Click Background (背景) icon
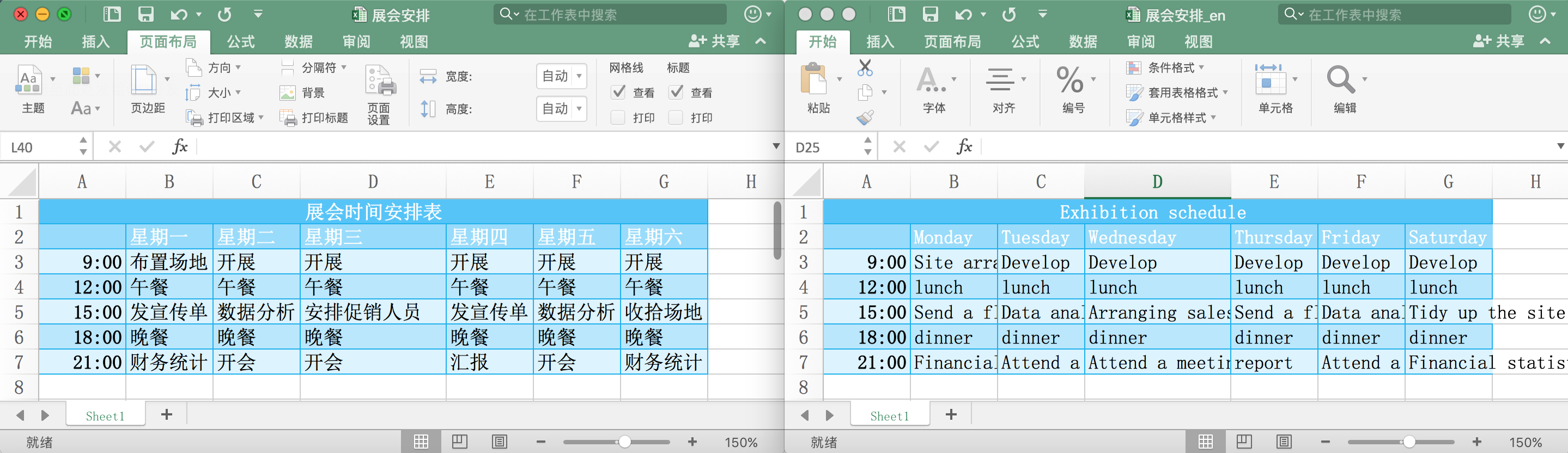The image size is (1568, 453). 287,93
